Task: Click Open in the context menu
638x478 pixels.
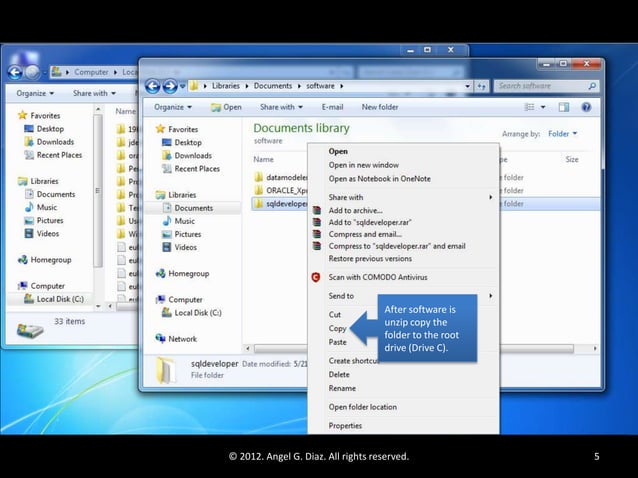Action: [x=338, y=151]
